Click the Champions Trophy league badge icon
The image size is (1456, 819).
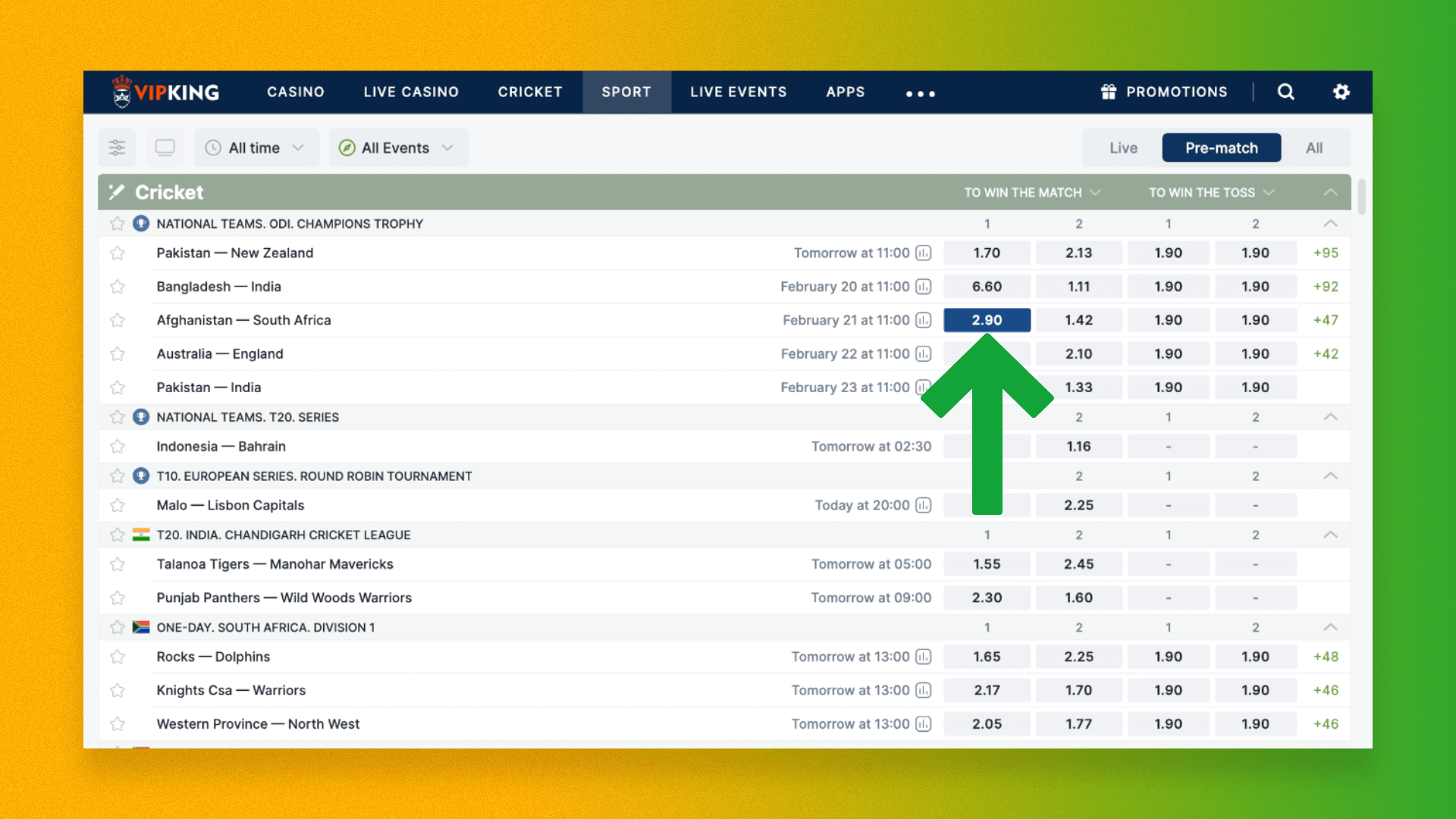click(x=141, y=224)
